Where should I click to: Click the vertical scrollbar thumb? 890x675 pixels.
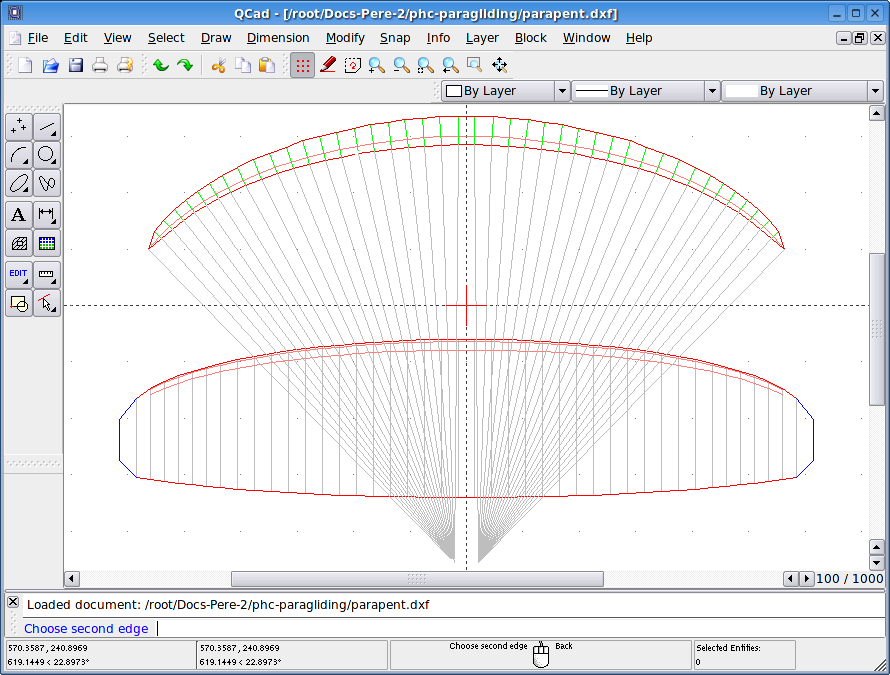click(876, 329)
